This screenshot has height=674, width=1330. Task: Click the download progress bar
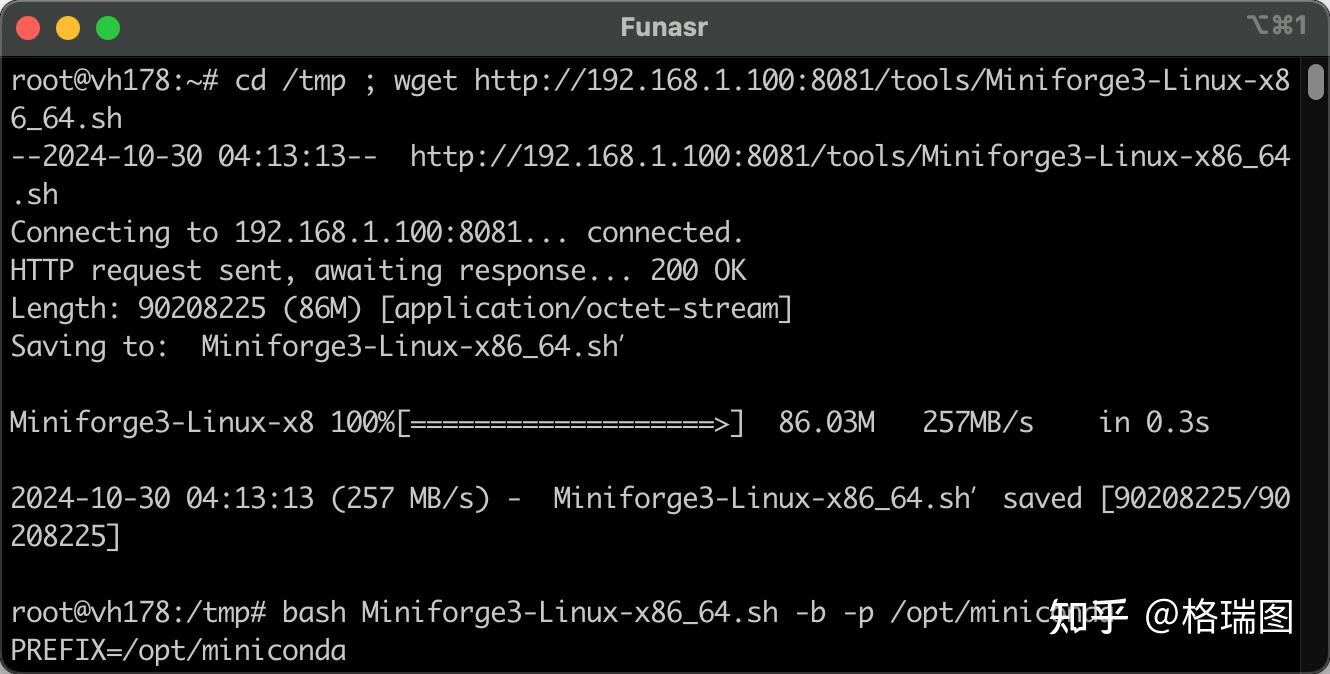(x=570, y=423)
